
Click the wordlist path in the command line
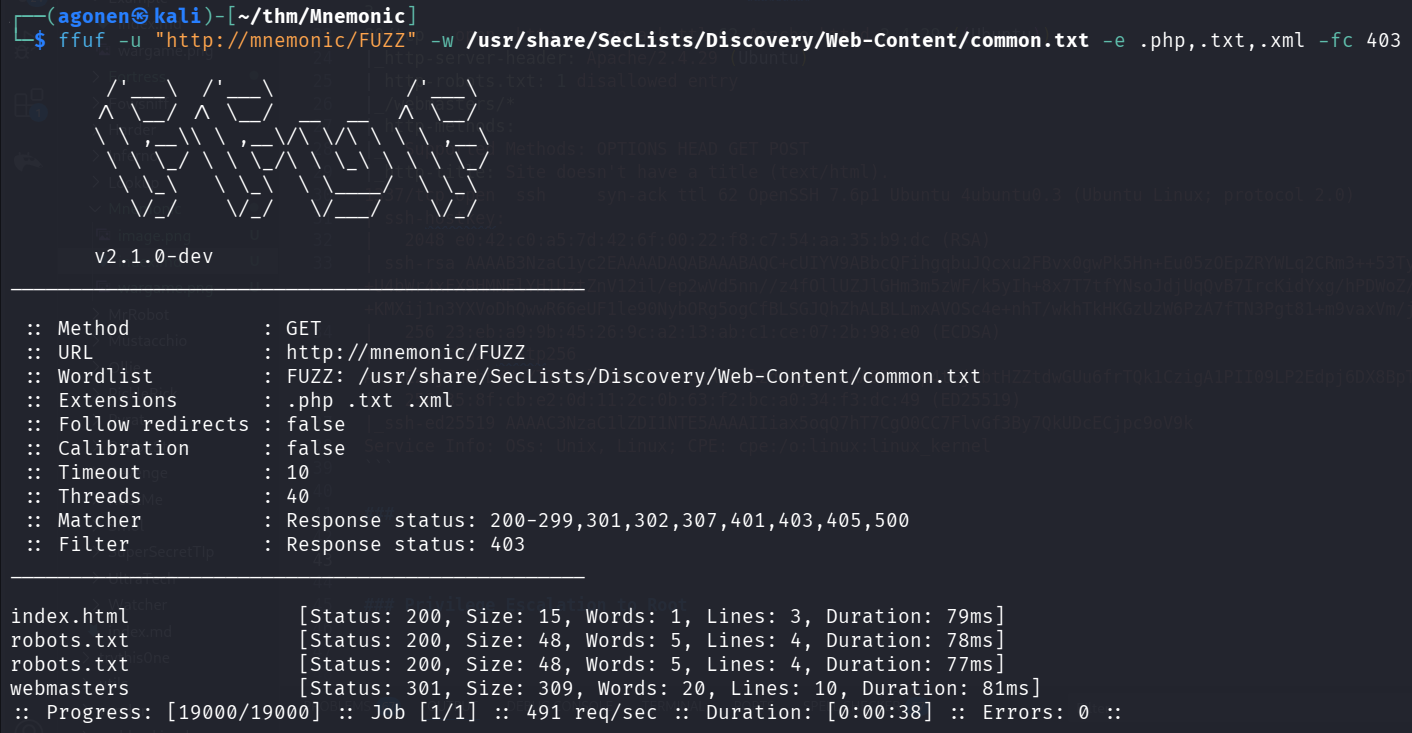[x=777, y=40]
